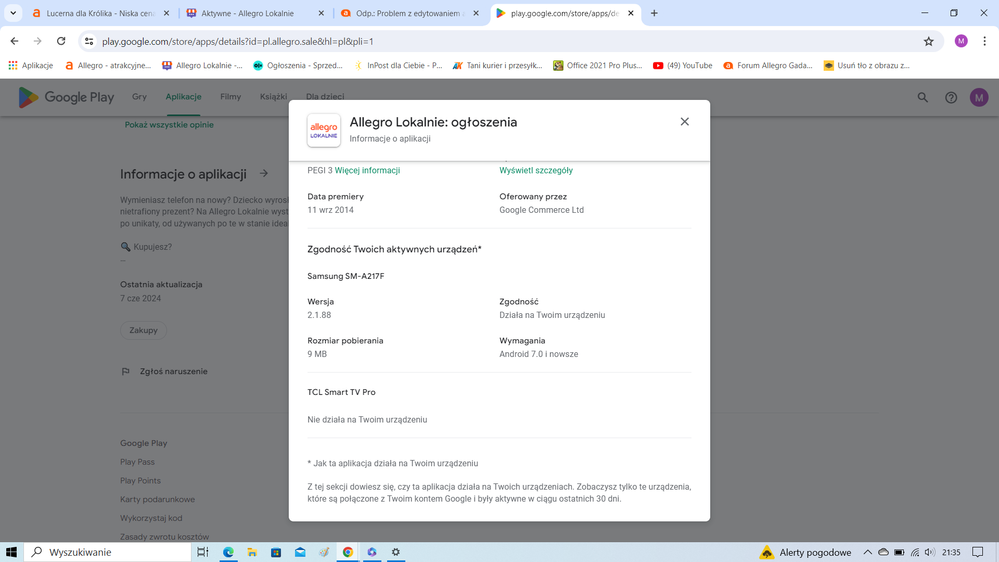Open Allegro - atrakcyjne bookmark
This screenshot has width=999, height=562.
(x=108, y=66)
